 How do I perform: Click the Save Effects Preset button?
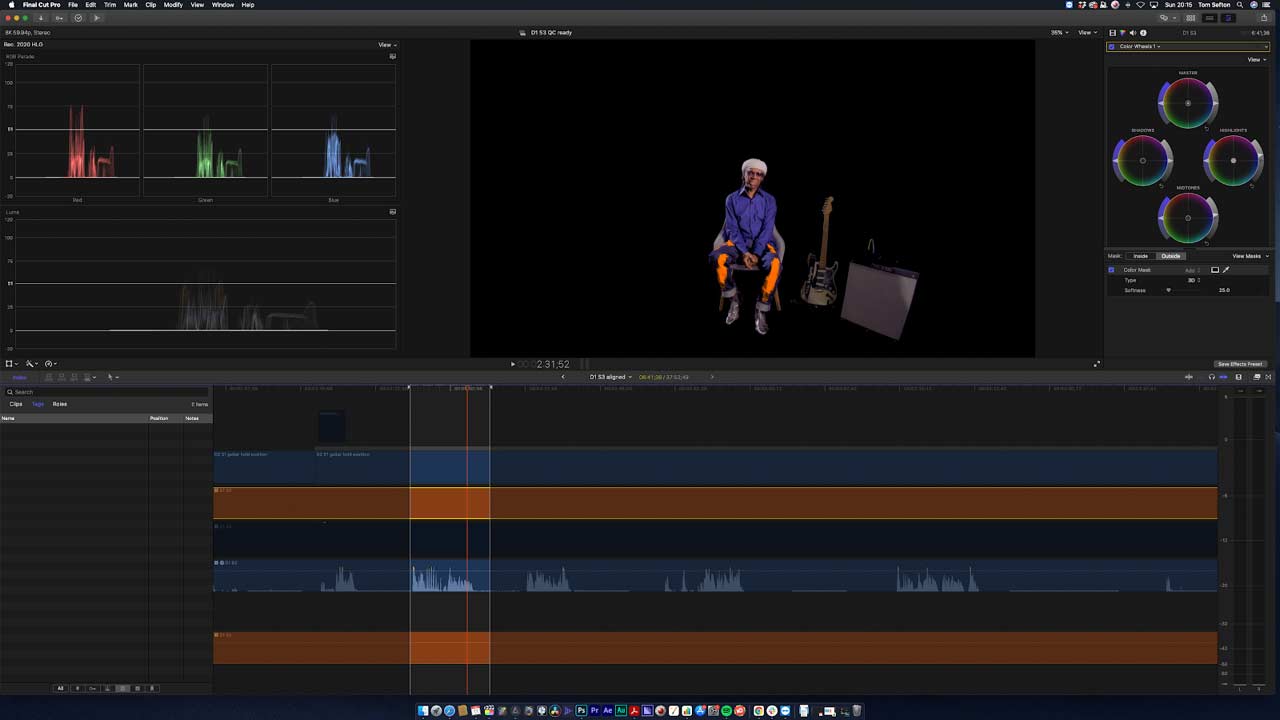pos(1240,364)
